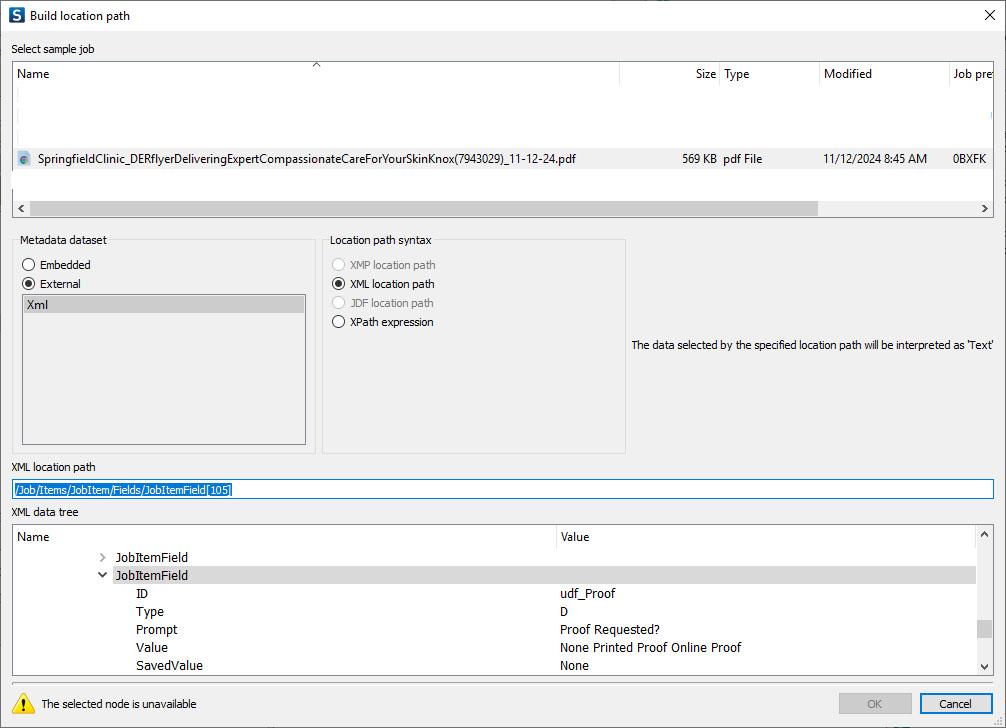Collapse the expanded JobItemField node
The height and width of the screenshot is (728, 1006).
(x=103, y=575)
